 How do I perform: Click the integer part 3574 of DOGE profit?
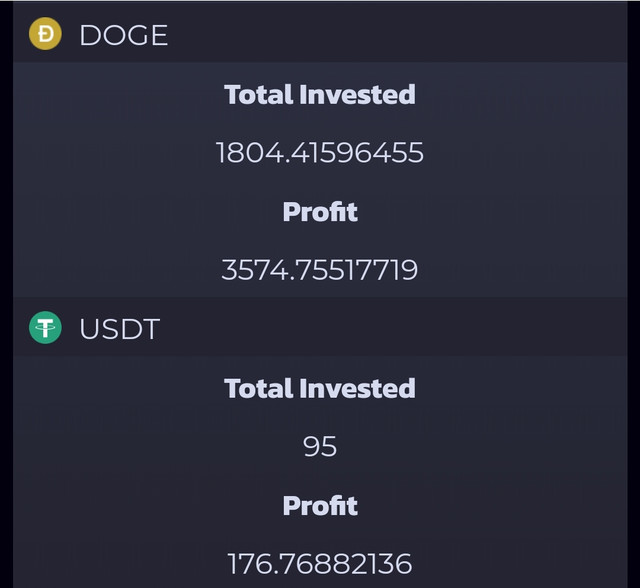pyautogui.click(x=253, y=270)
